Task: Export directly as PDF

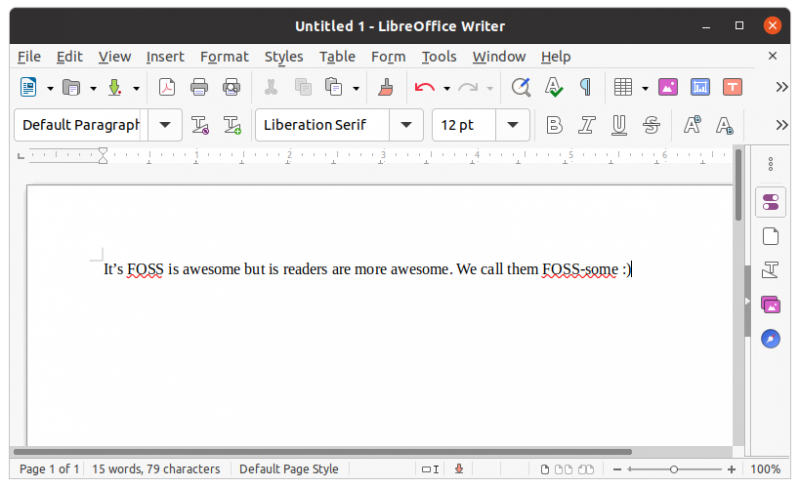Action: 167,87
